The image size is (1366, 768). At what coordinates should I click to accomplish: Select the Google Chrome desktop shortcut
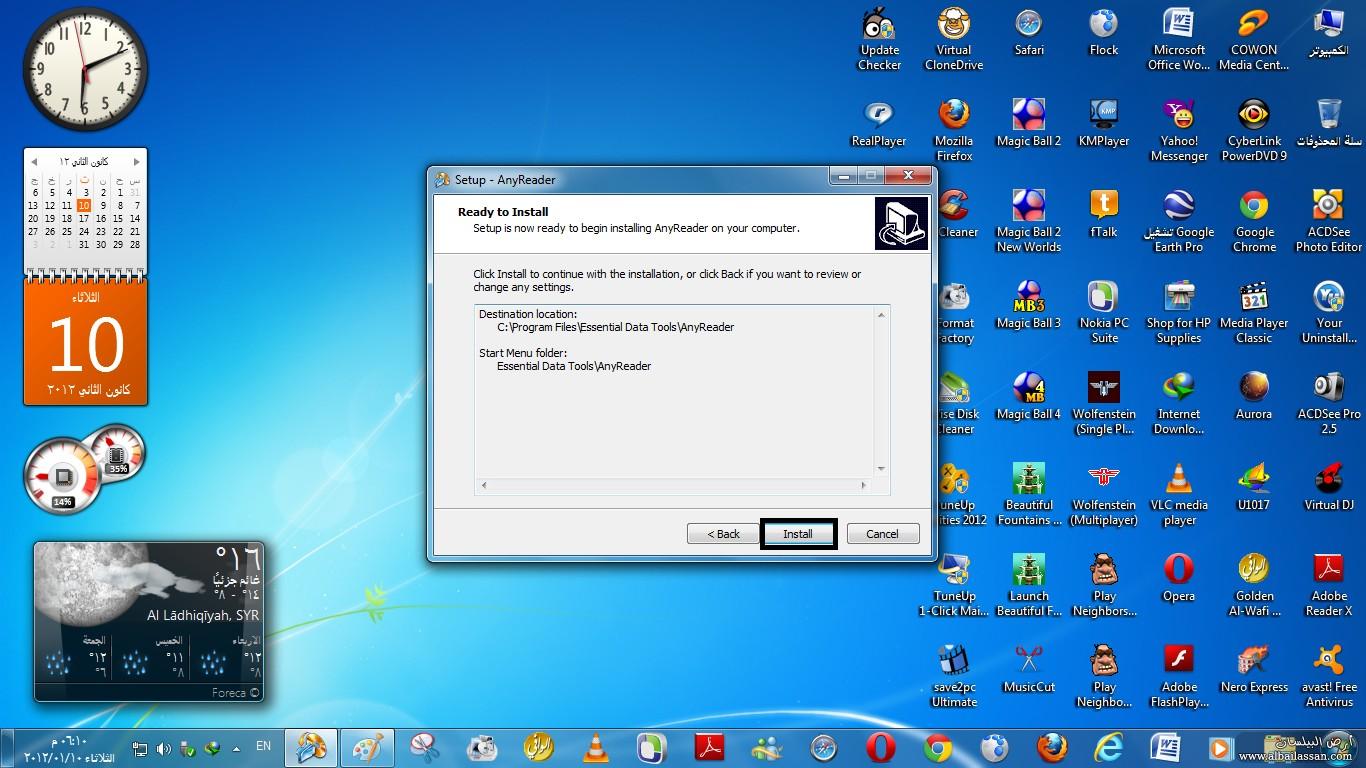pos(1254,222)
